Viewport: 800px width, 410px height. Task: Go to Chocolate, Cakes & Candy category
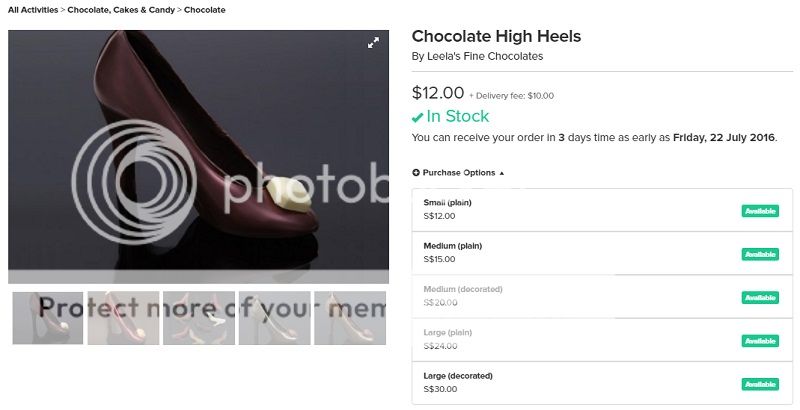[x=120, y=10]
